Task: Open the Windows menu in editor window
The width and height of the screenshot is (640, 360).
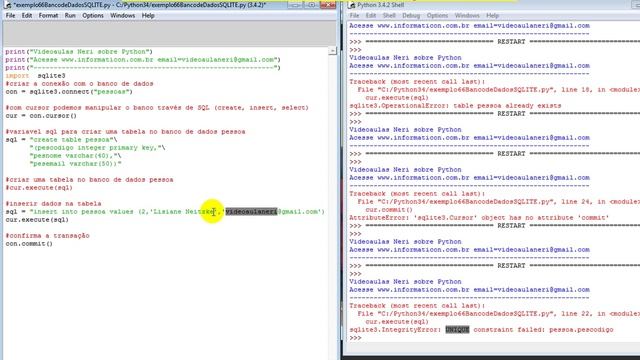Action: click(x=122, y=16)
